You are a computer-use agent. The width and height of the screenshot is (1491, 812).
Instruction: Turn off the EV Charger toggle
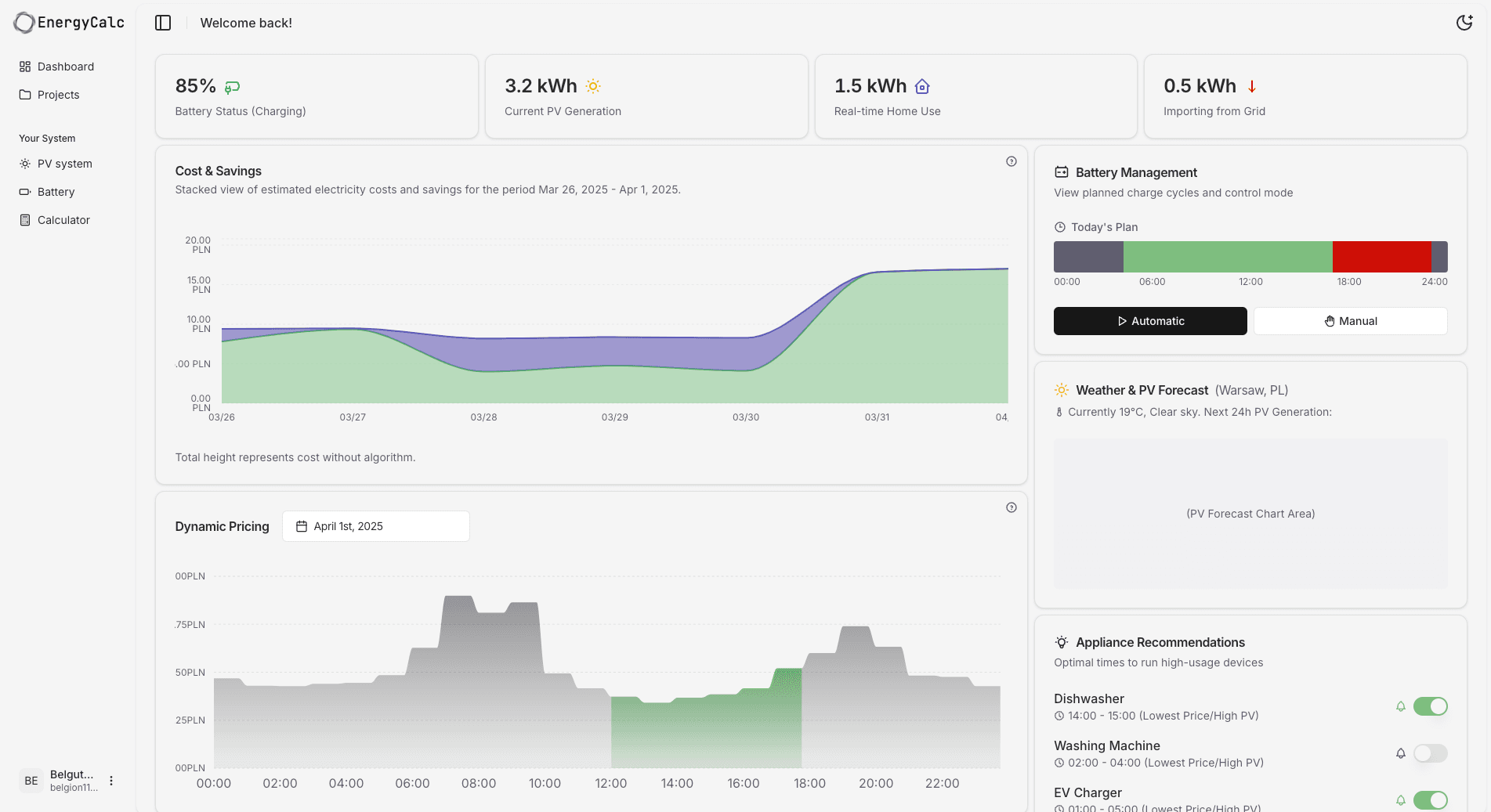[x=1431, y=800]
